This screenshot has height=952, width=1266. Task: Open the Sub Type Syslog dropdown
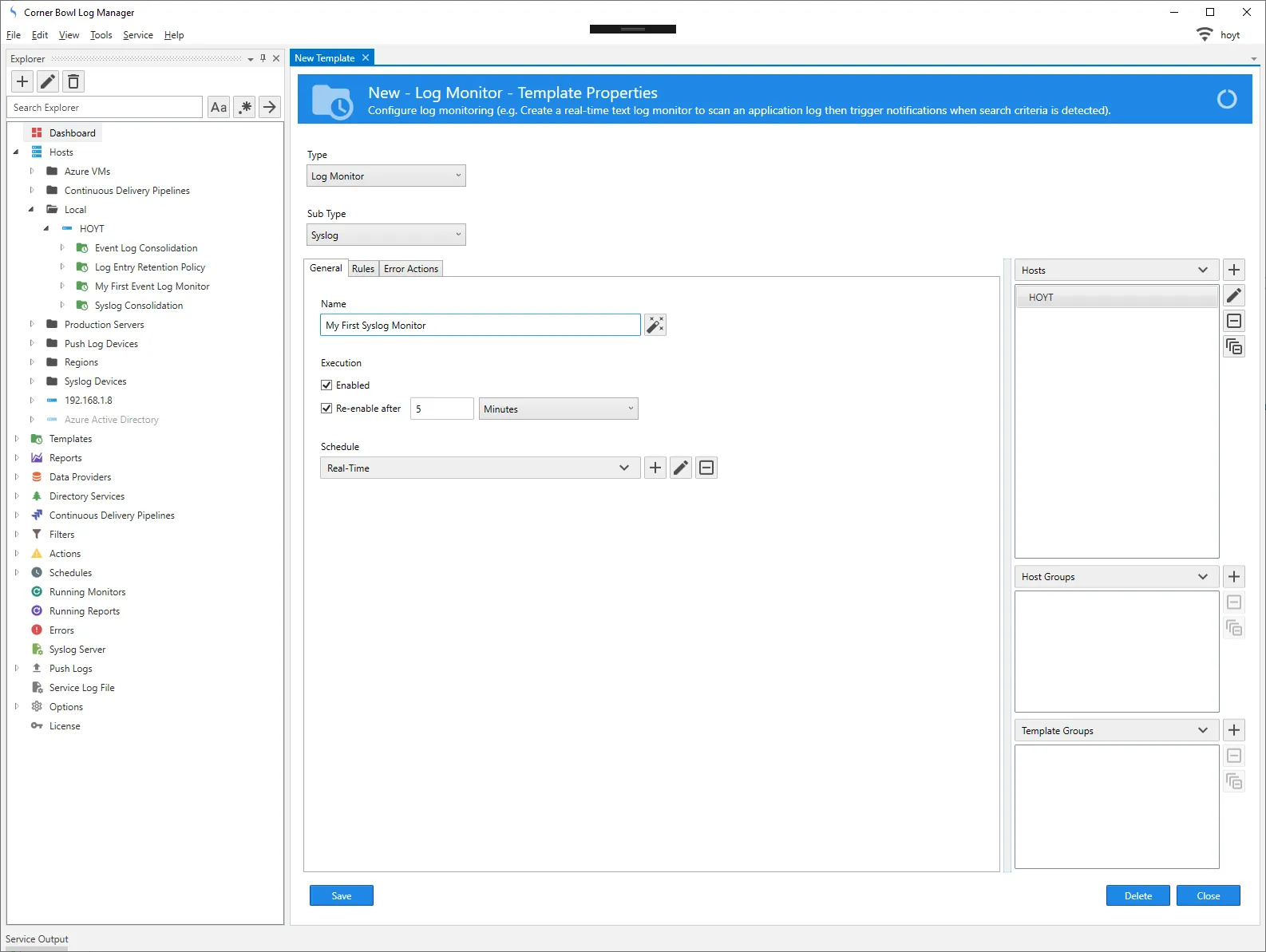tap(386, 235)
